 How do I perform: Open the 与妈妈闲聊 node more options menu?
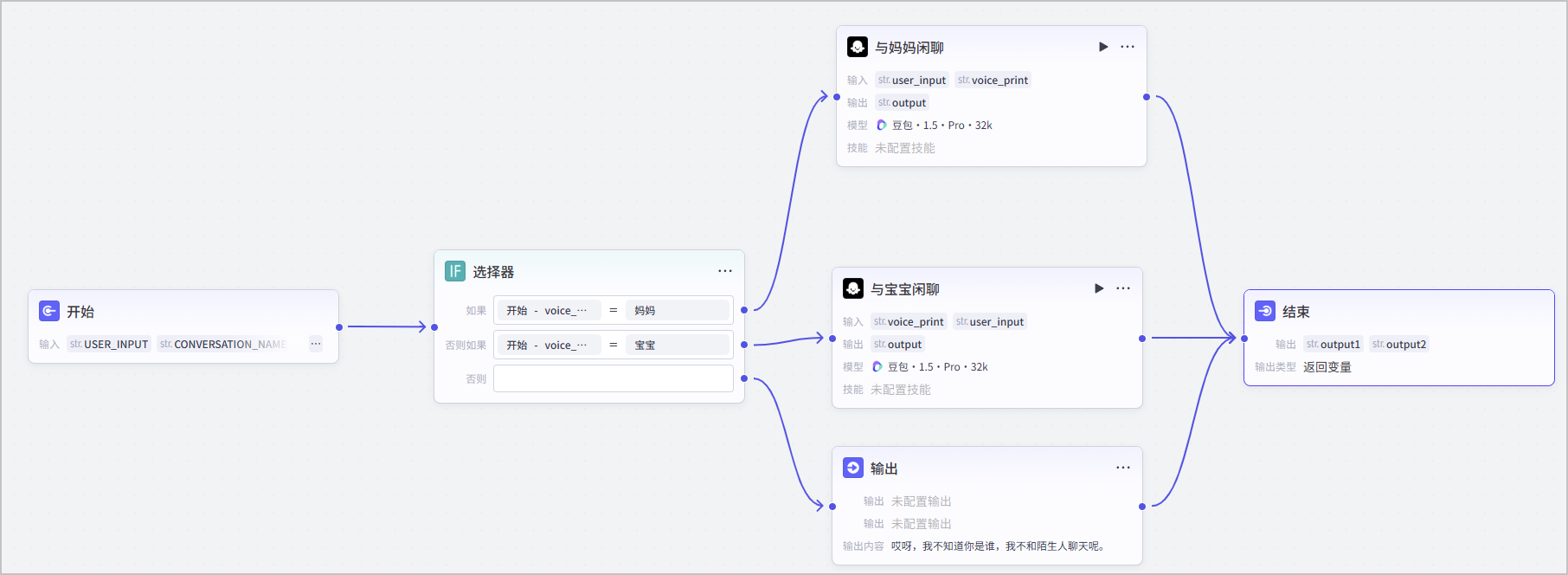tap(1128, 47)
